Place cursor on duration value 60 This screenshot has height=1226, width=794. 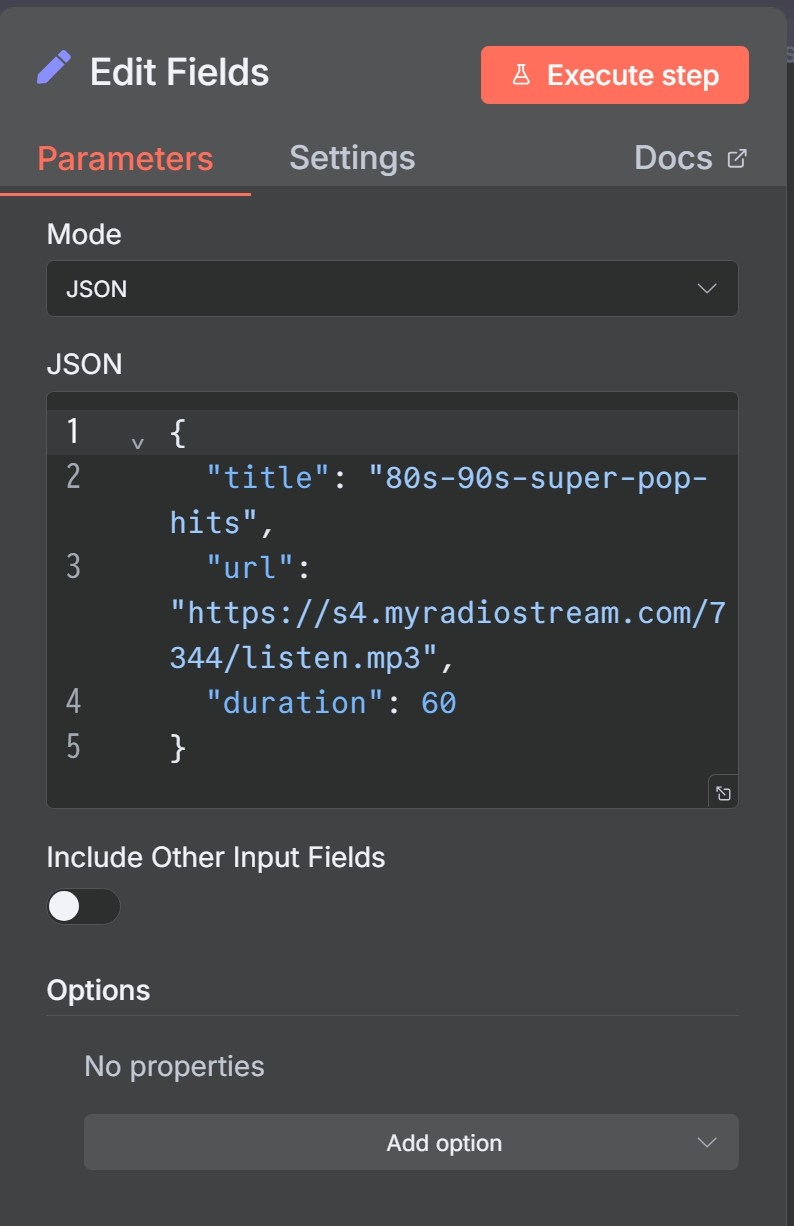coord(438,703)
